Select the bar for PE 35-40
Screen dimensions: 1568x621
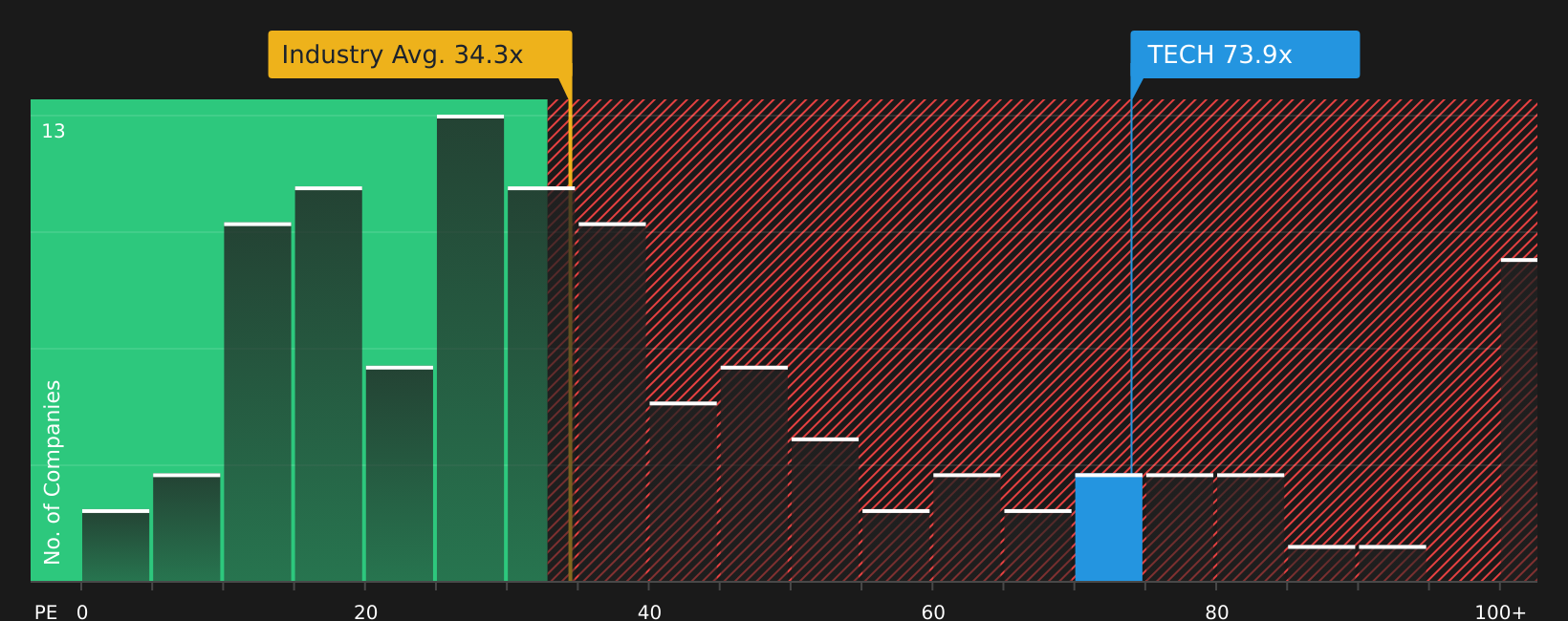pyautogui.click(x=612, y=402)
